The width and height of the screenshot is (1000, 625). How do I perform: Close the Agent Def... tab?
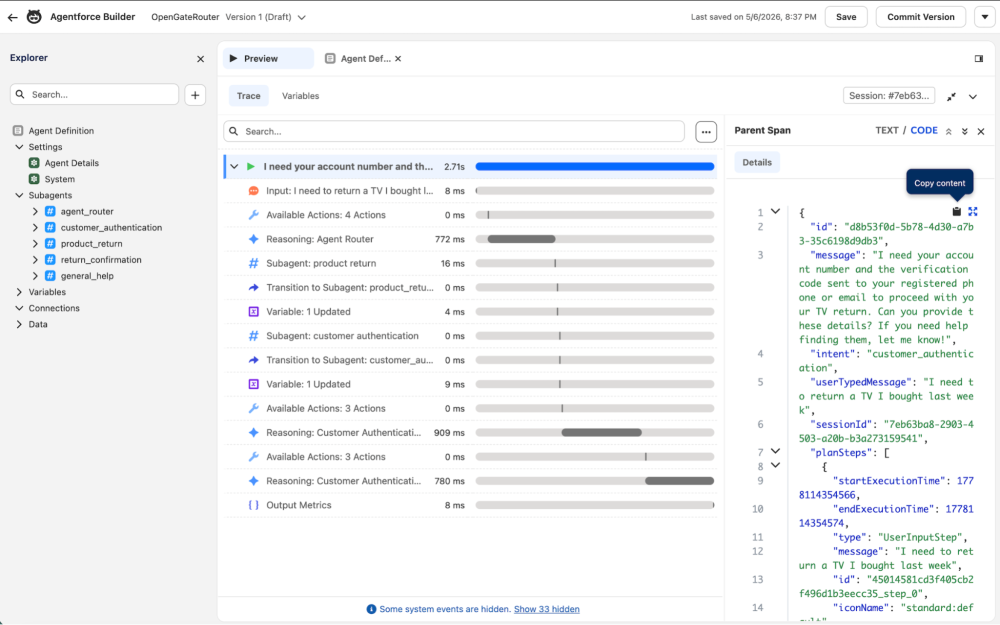tap(398, 59)
